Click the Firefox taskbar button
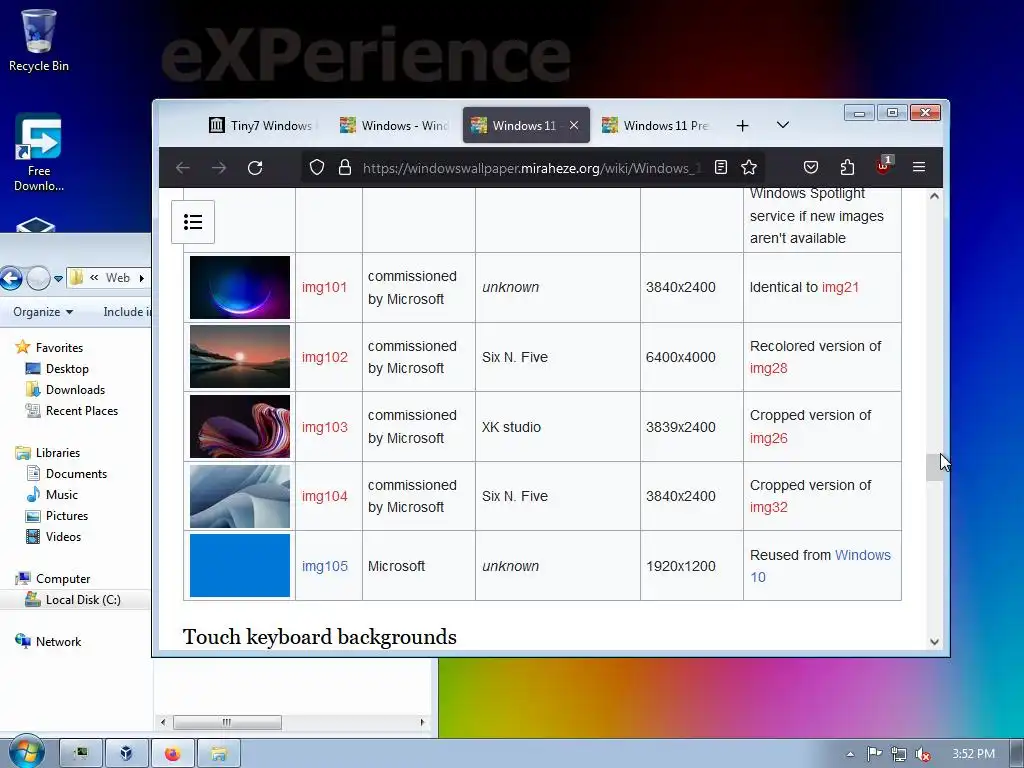Screen dimensions: 1024x768 click(x=172, y=754)
